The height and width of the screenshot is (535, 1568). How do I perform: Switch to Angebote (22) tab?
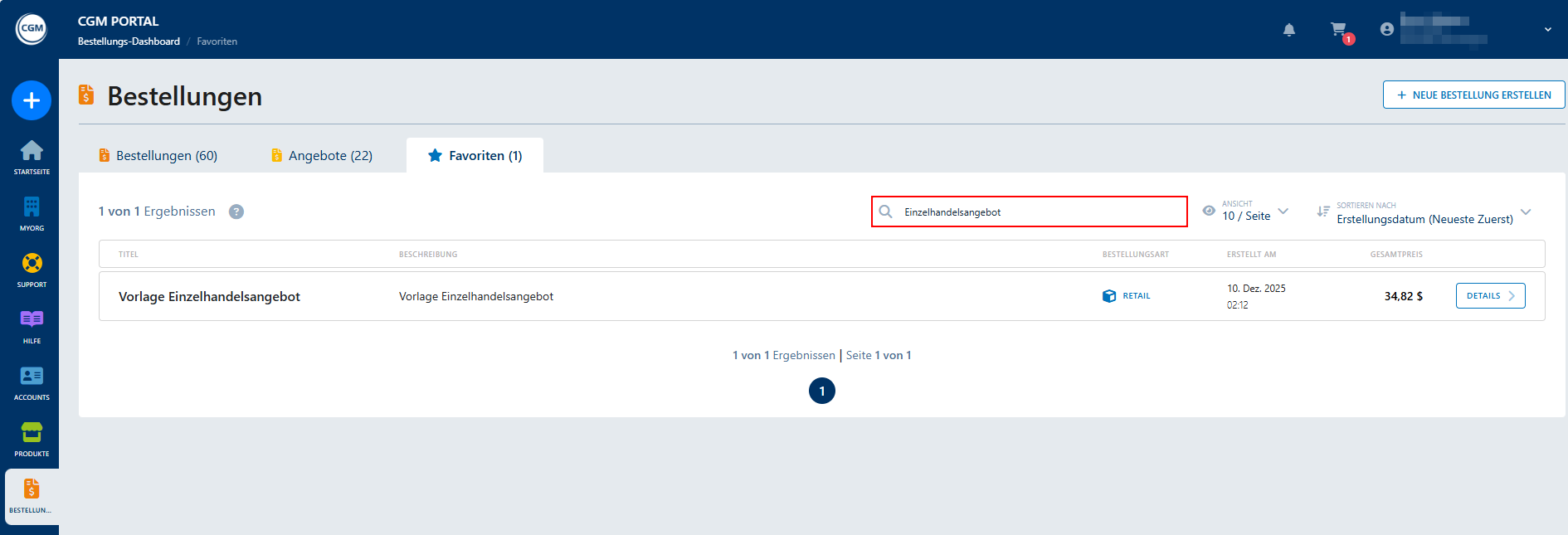pyautogui.click(x=322, y=156)
